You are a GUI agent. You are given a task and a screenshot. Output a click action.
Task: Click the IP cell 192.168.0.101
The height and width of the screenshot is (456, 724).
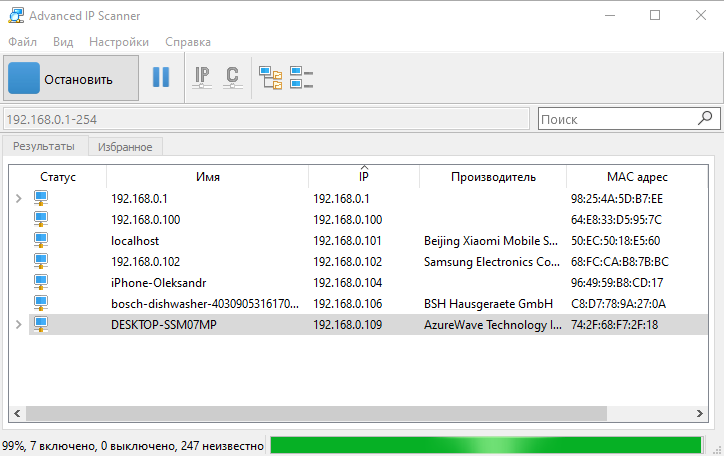pos(347,240)
